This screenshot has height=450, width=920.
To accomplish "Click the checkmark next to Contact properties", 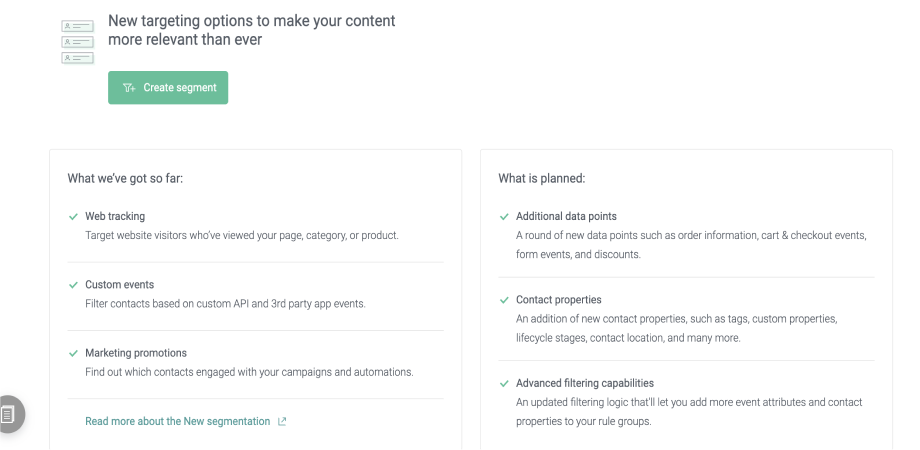I will 504,300.
